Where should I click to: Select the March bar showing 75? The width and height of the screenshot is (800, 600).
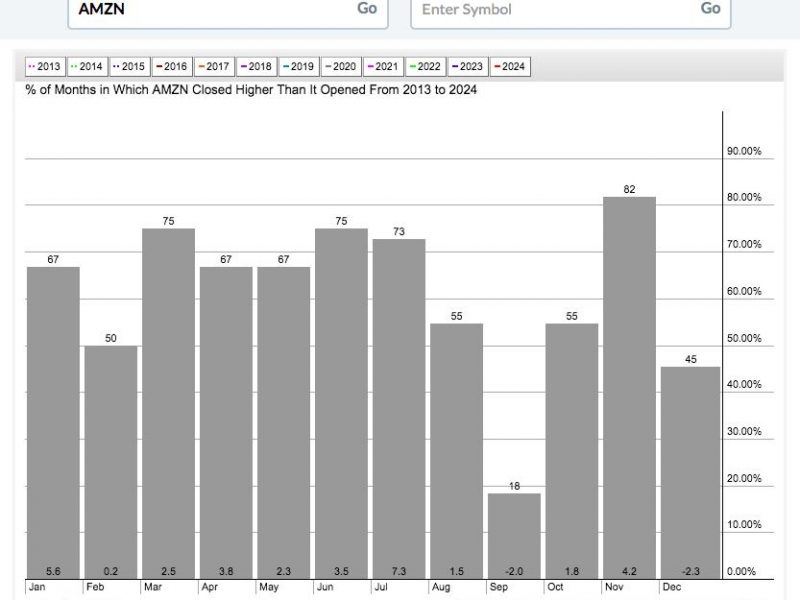click(x=168, y=404)
